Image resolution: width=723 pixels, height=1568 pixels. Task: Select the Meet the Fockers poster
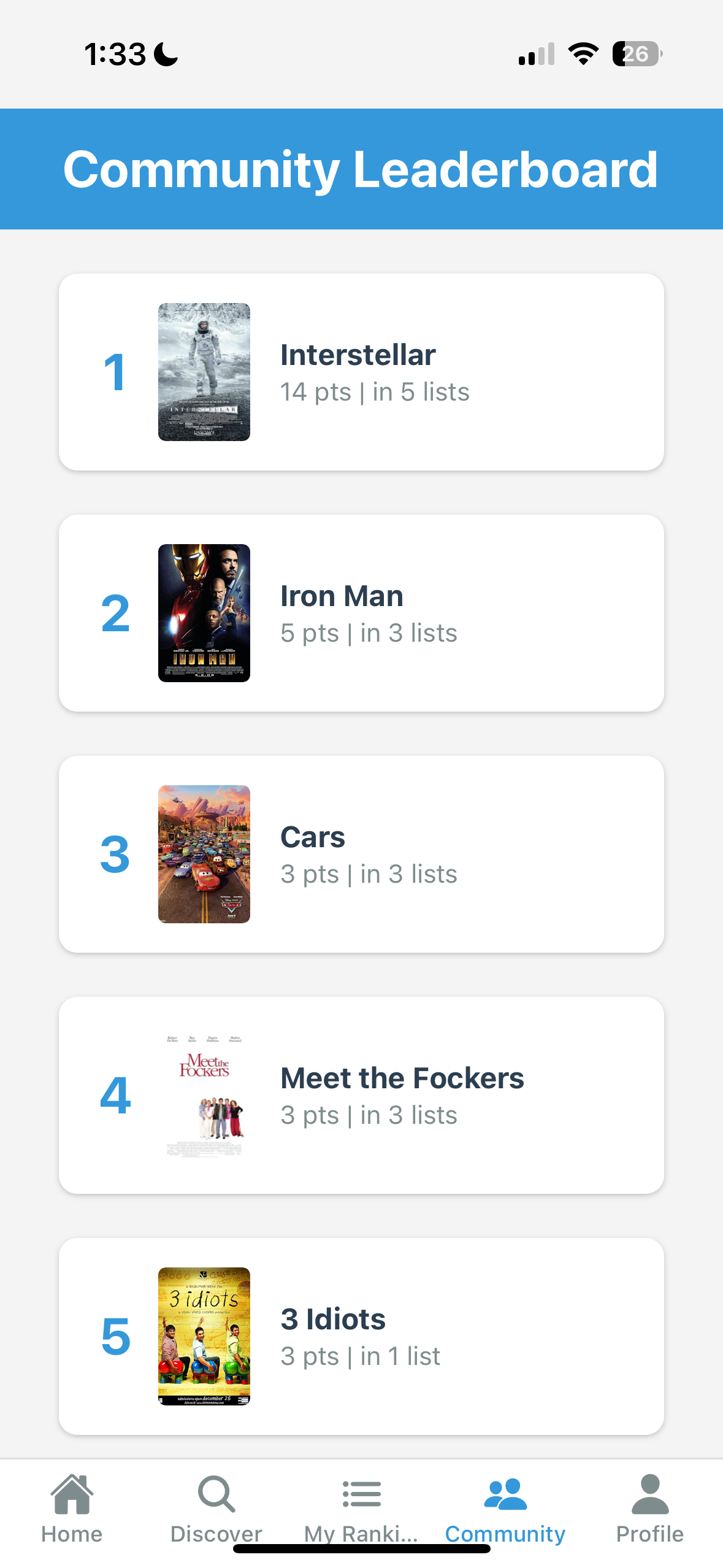204,1095
